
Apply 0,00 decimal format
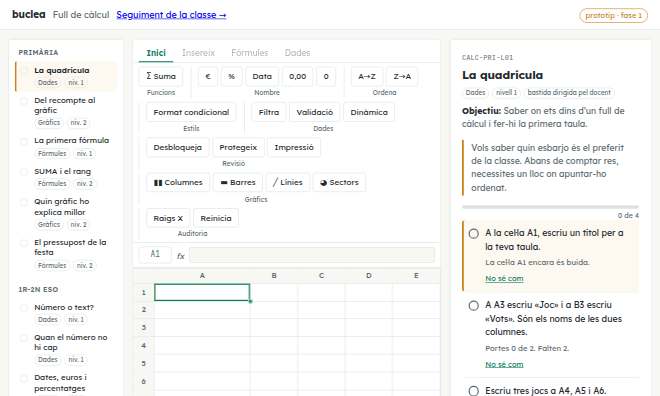coord(298,76)
